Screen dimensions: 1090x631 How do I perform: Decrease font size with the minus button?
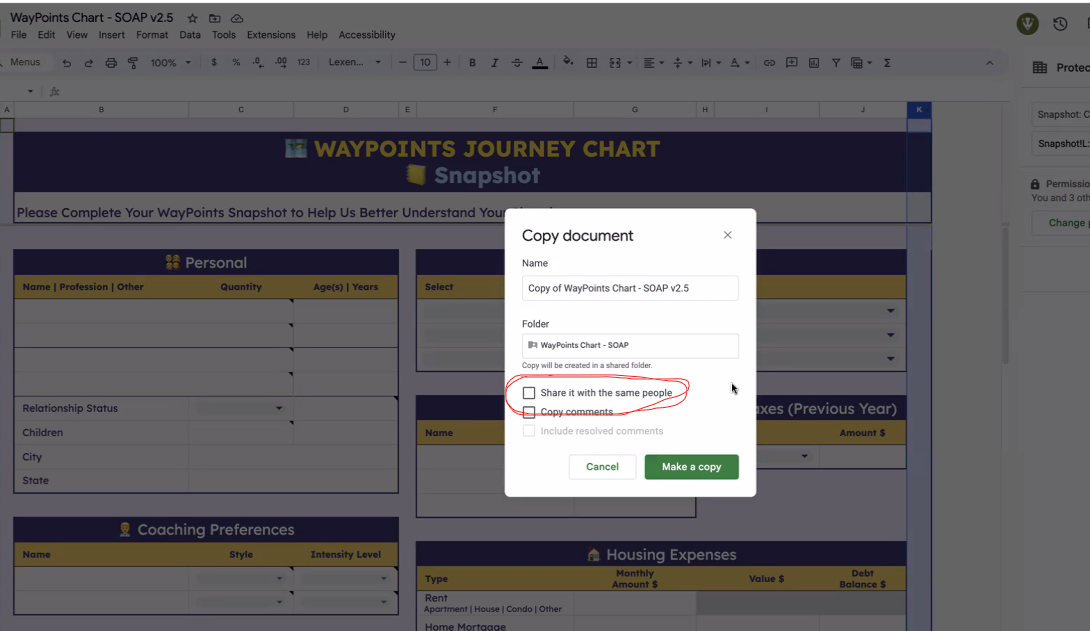pyautogui.click(x=402, y=63)
